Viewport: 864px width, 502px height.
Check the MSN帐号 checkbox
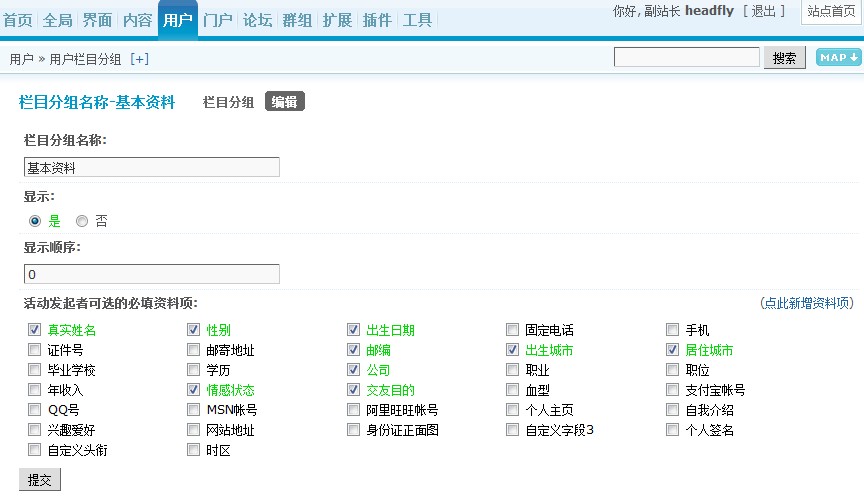pyautogui.click(x=193, y=409)
